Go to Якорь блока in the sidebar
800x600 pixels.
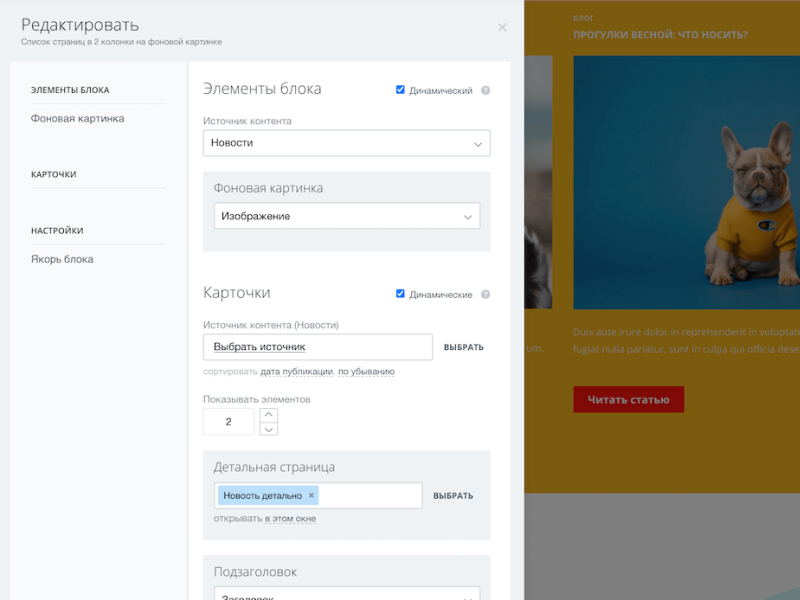click(62, 259)
